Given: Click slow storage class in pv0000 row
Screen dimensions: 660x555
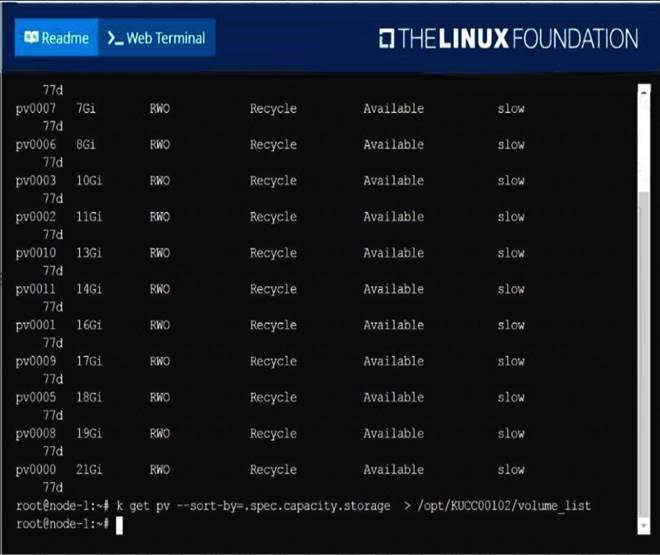Looking at the screenshot, I should [511, 470].
